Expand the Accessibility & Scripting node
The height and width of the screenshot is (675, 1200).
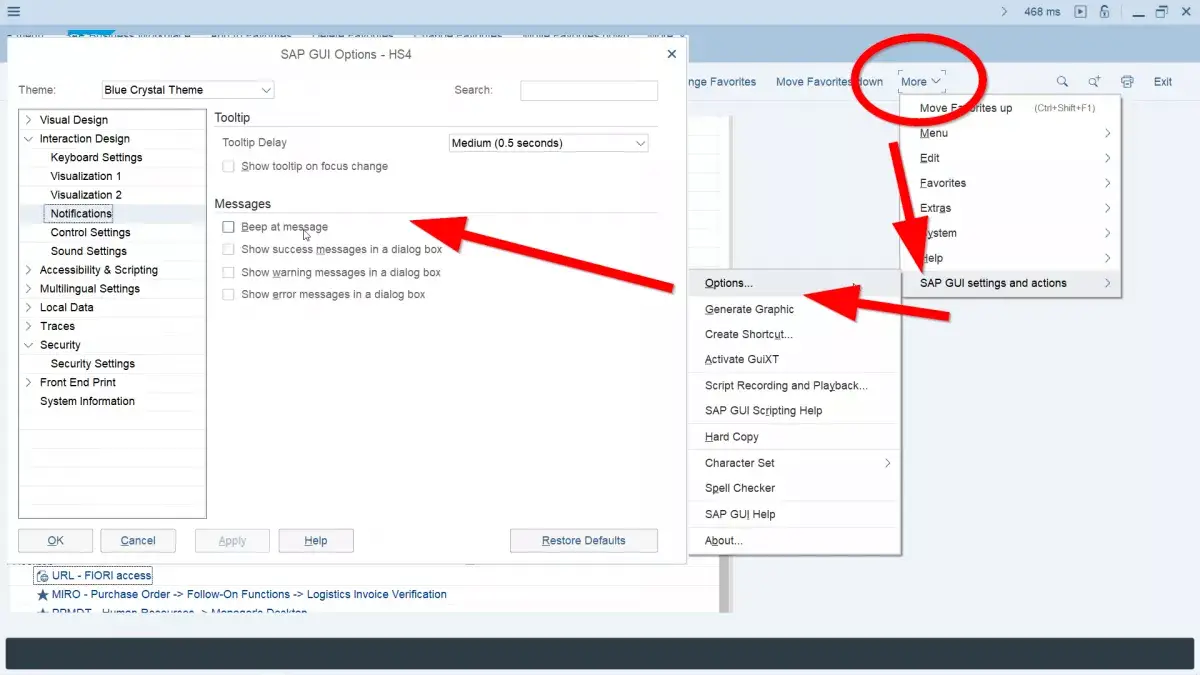[x=28, y=270]
